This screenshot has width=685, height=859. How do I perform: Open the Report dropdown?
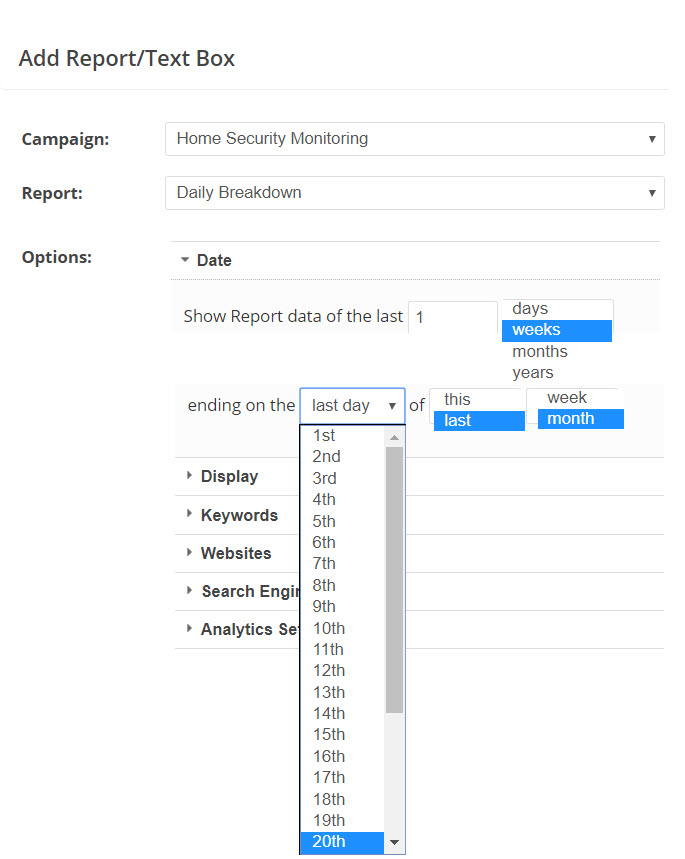tap(414, 193)
